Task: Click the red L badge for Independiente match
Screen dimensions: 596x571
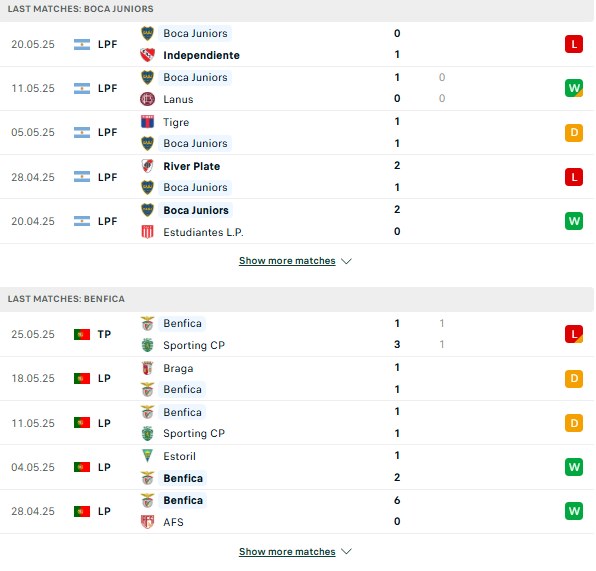Action: pos(574,44)
